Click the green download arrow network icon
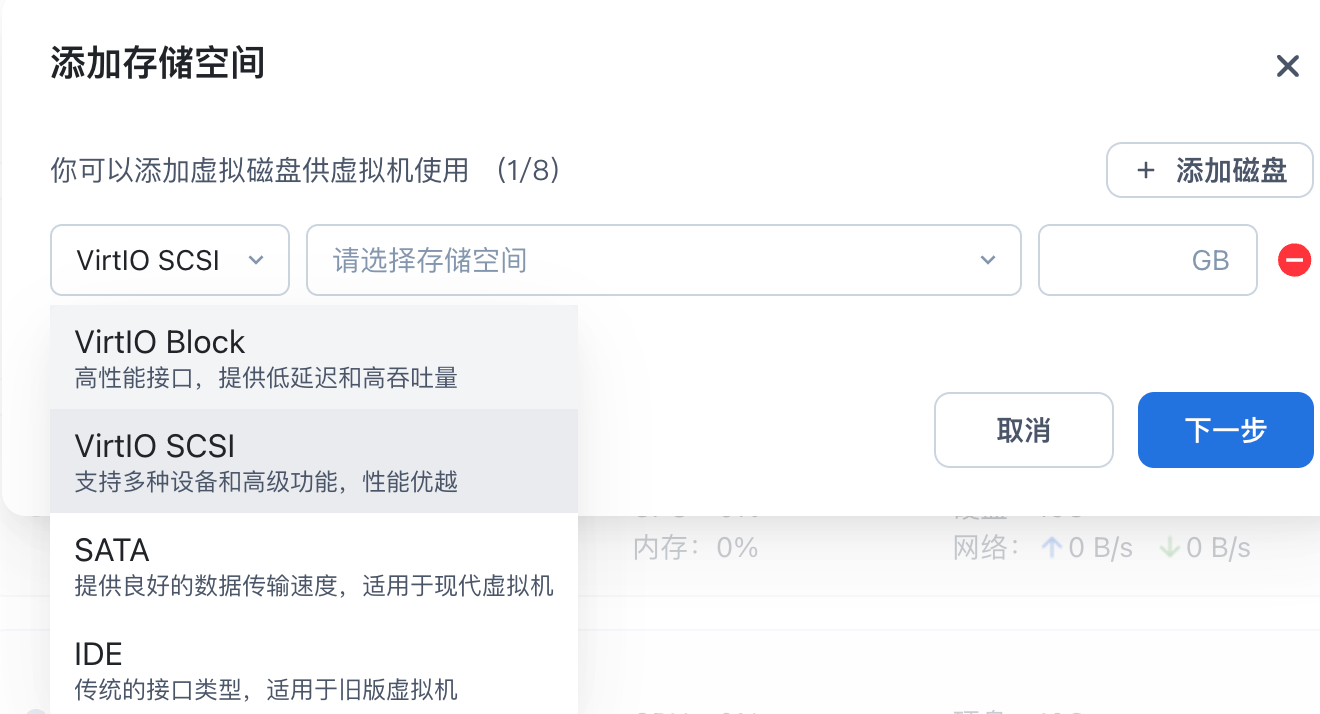 coord(1169,548)
